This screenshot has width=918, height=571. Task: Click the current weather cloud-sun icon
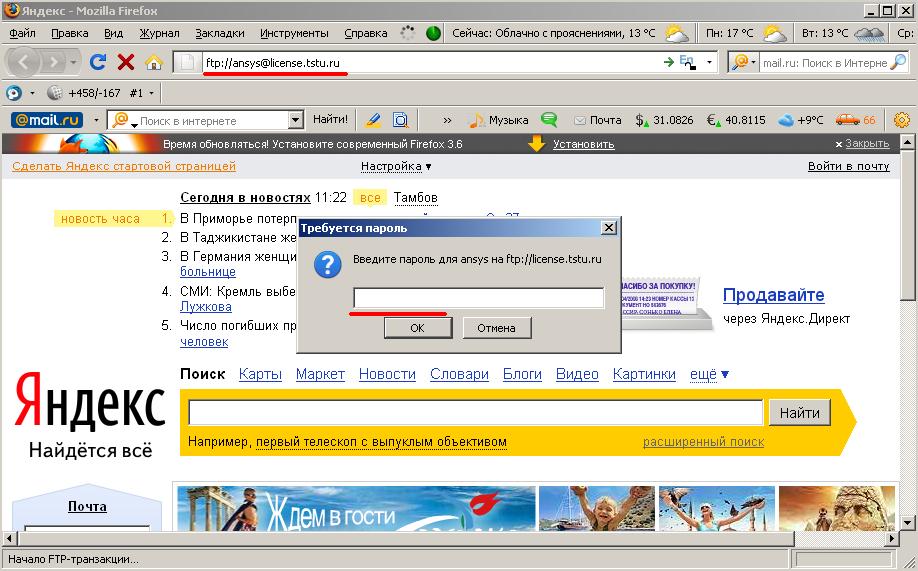[677, 33]
